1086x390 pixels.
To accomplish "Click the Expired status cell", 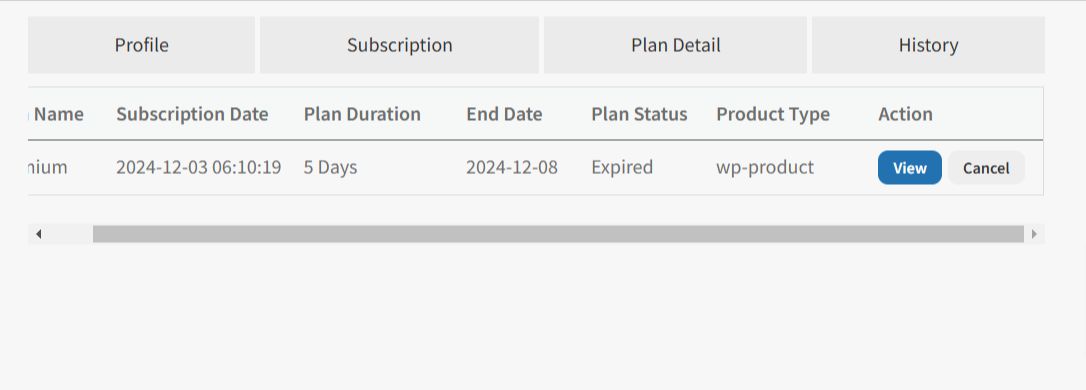I will [x=622, y=168].
